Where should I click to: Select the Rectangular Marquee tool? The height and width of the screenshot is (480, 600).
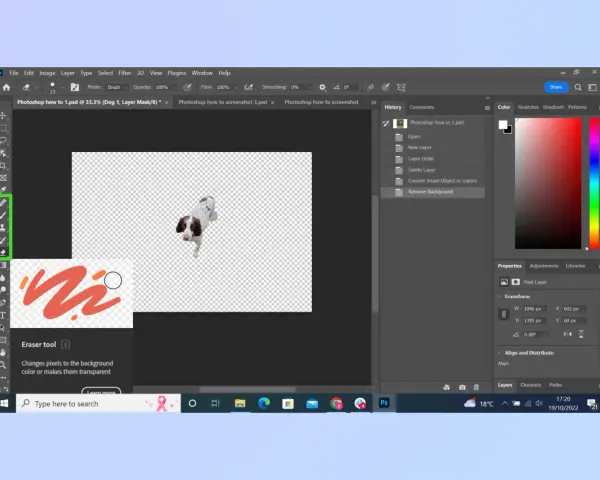[3, 128]
